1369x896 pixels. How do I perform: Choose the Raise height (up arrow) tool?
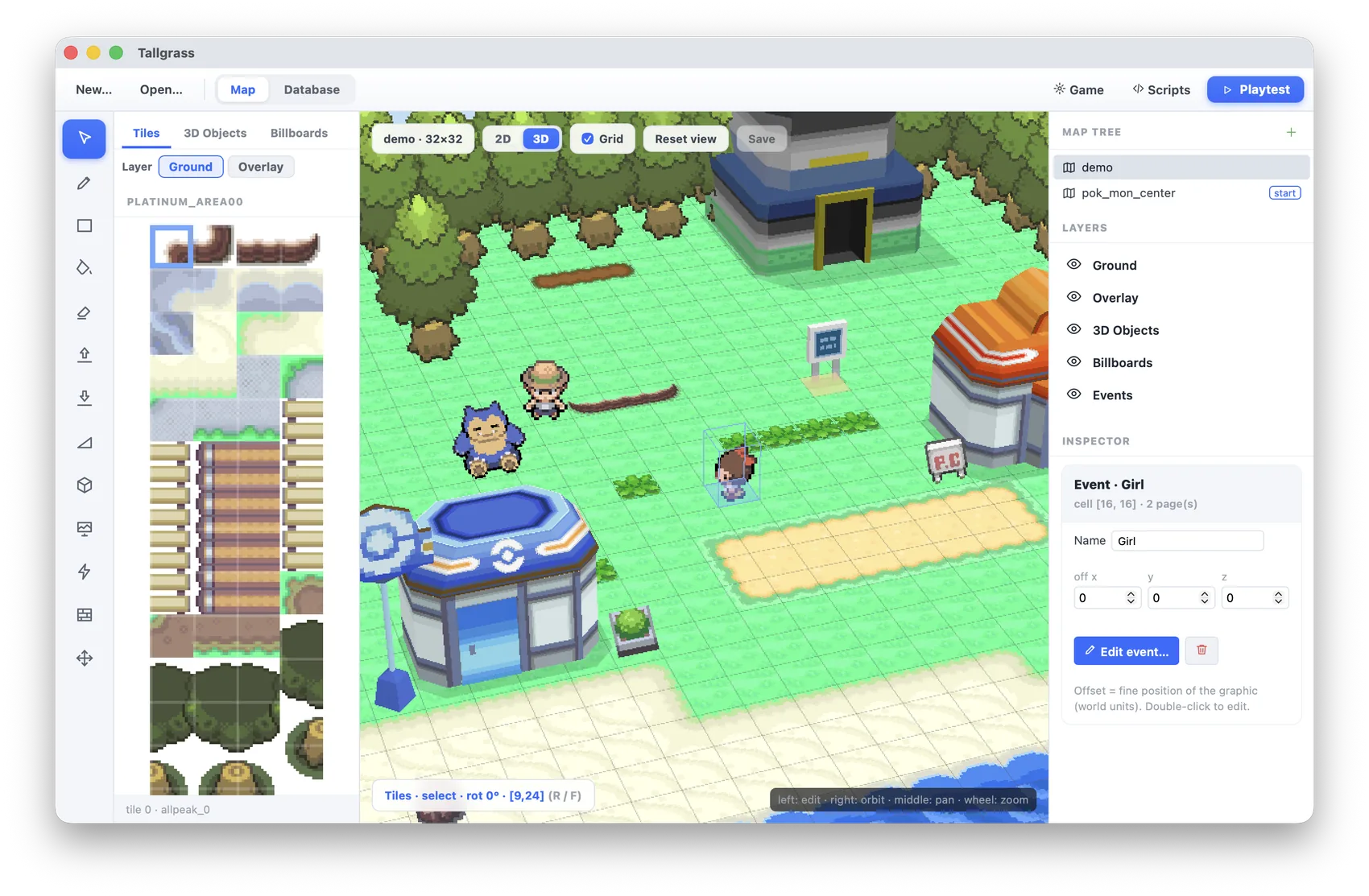tap(85, 355)
